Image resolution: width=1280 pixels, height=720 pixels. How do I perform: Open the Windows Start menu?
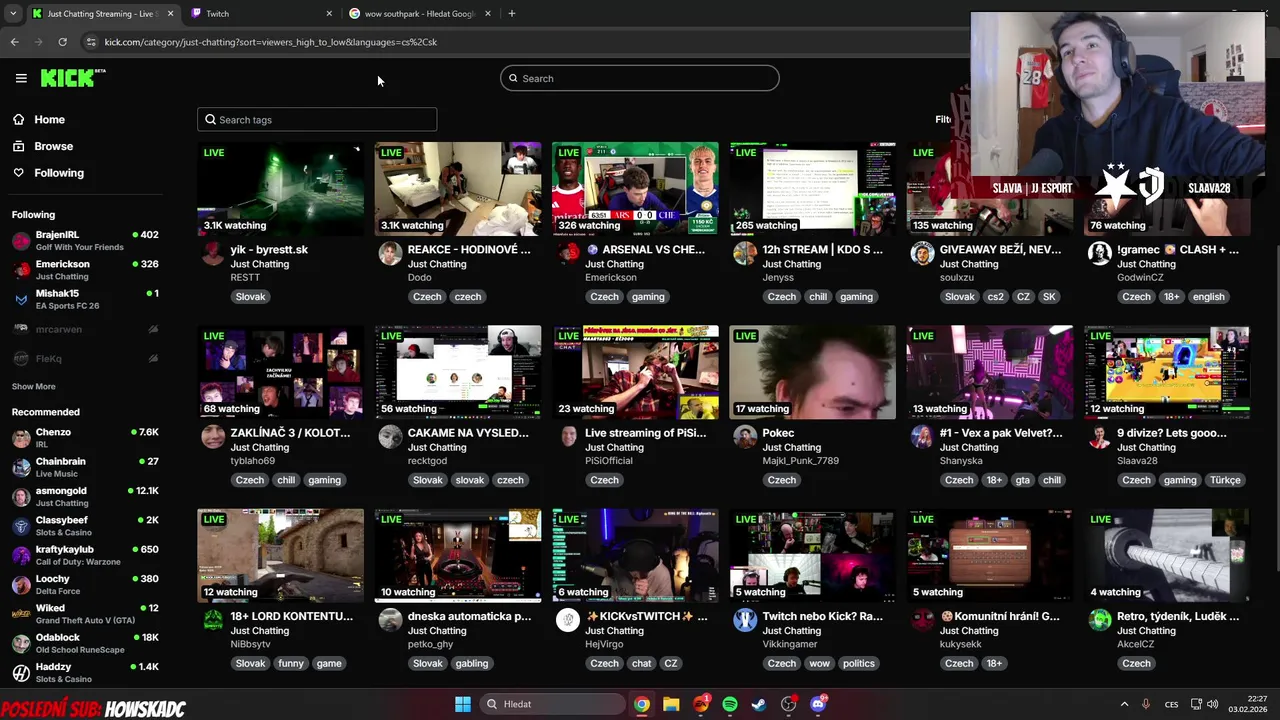pos(463,704)
